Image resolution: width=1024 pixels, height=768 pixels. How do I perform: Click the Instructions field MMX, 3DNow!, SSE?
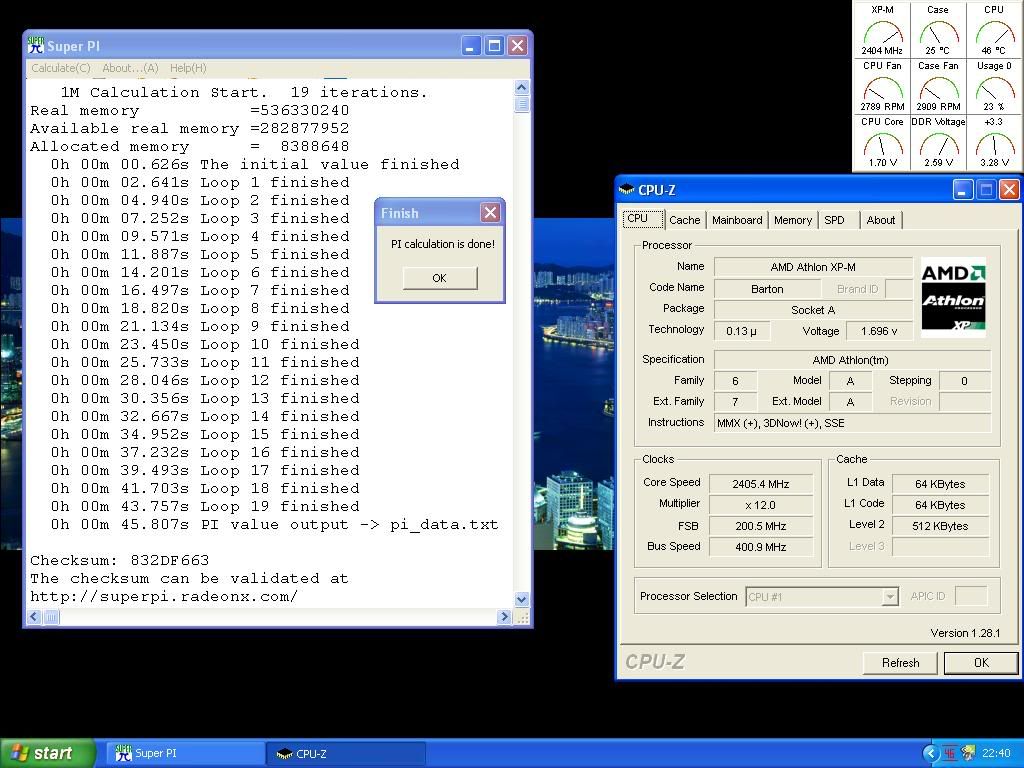(853, 423)
